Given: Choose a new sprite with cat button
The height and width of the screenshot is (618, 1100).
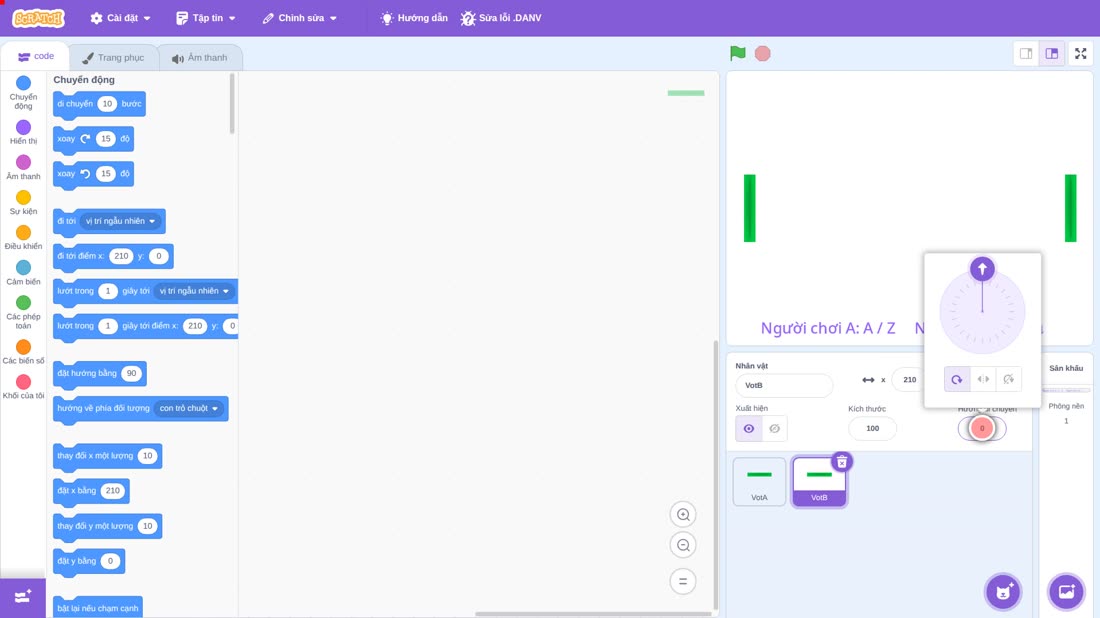Looking at the screenshot, I should pos(1003,591).
